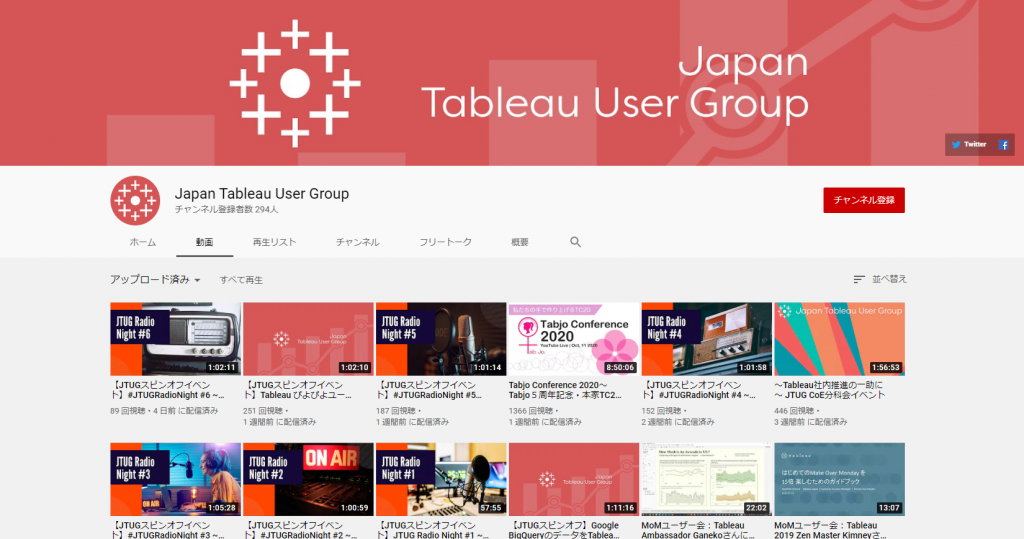Click the すべて再生 link
1024x539 pixels.
click(241, 280)
